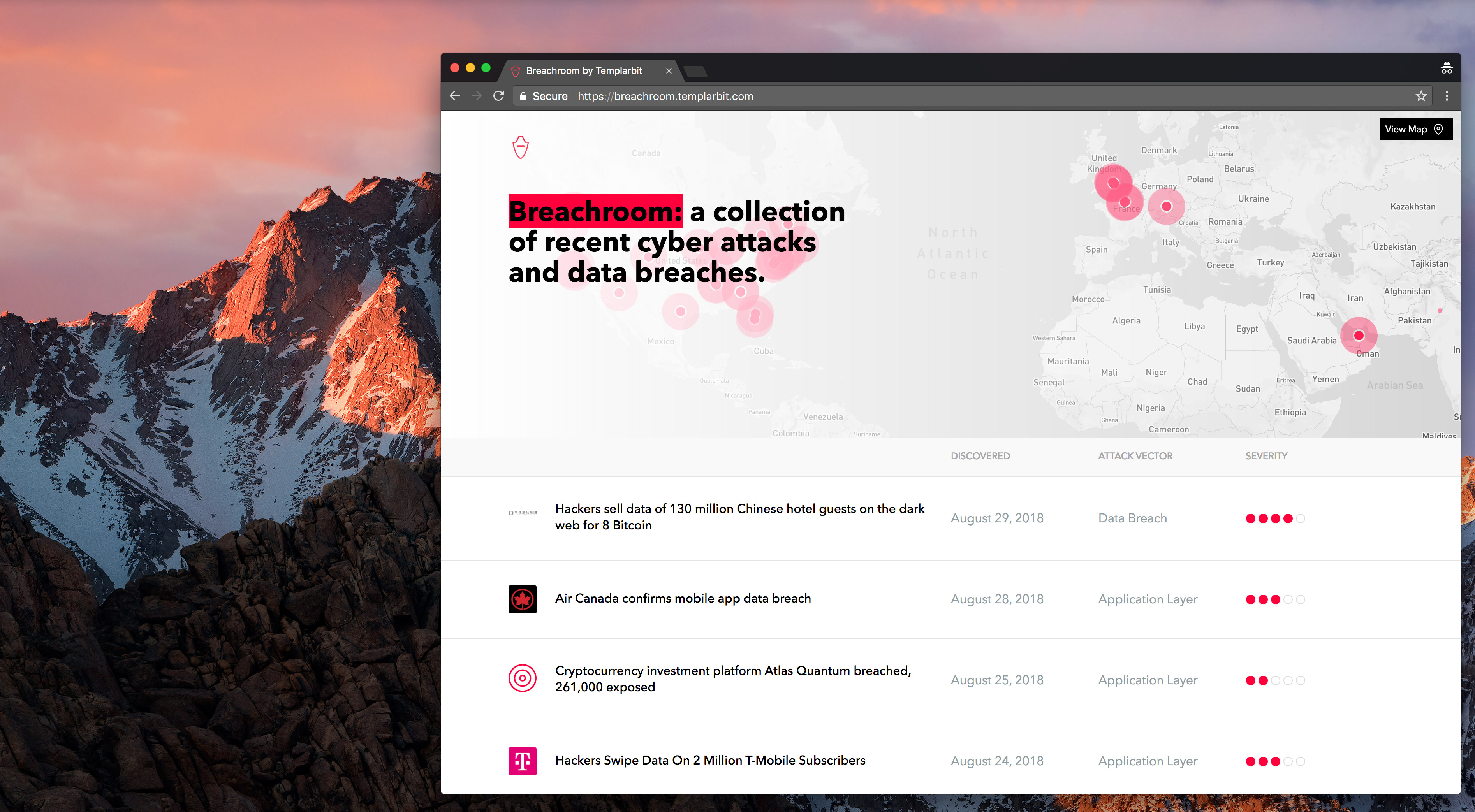
Task: Select the Breachroom by Templarbit tab
Action: [x=584, y=70]
